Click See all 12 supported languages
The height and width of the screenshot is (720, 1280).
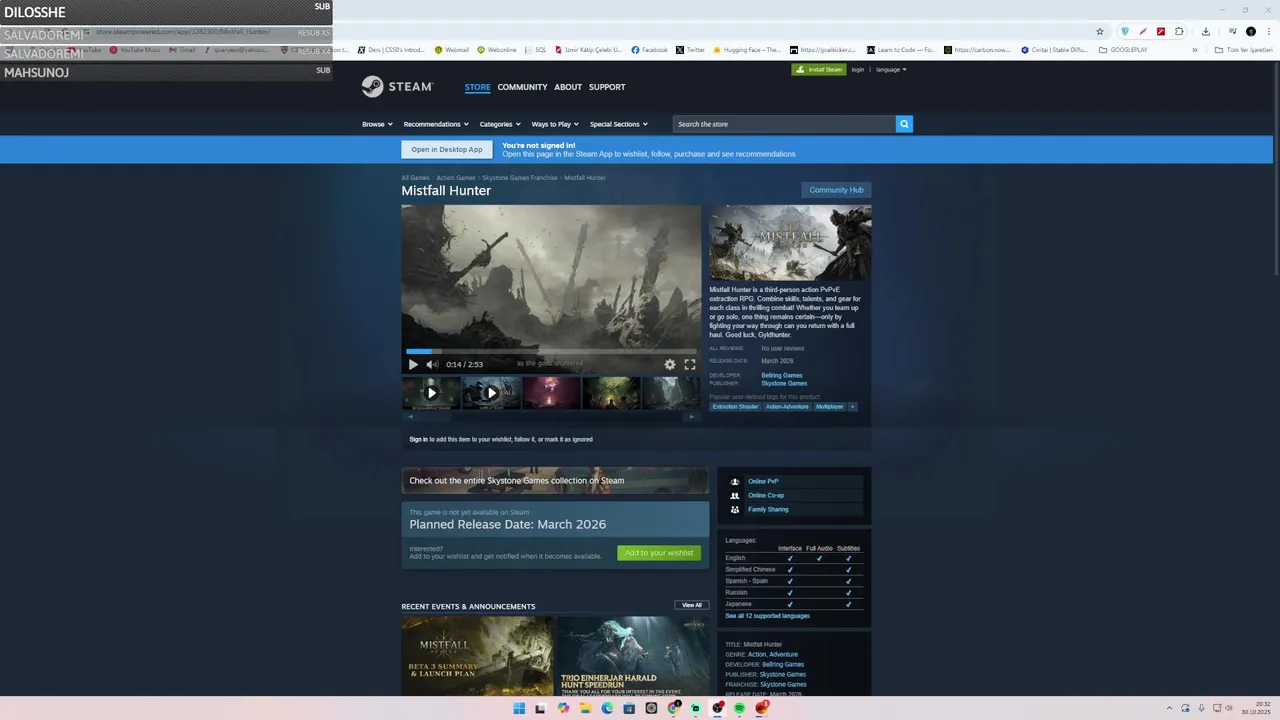(767, 616)
